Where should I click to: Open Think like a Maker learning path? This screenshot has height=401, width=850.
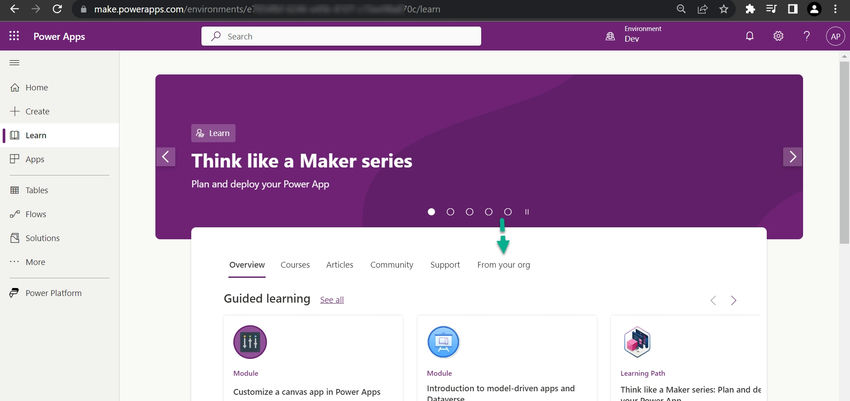click(685, 358)
